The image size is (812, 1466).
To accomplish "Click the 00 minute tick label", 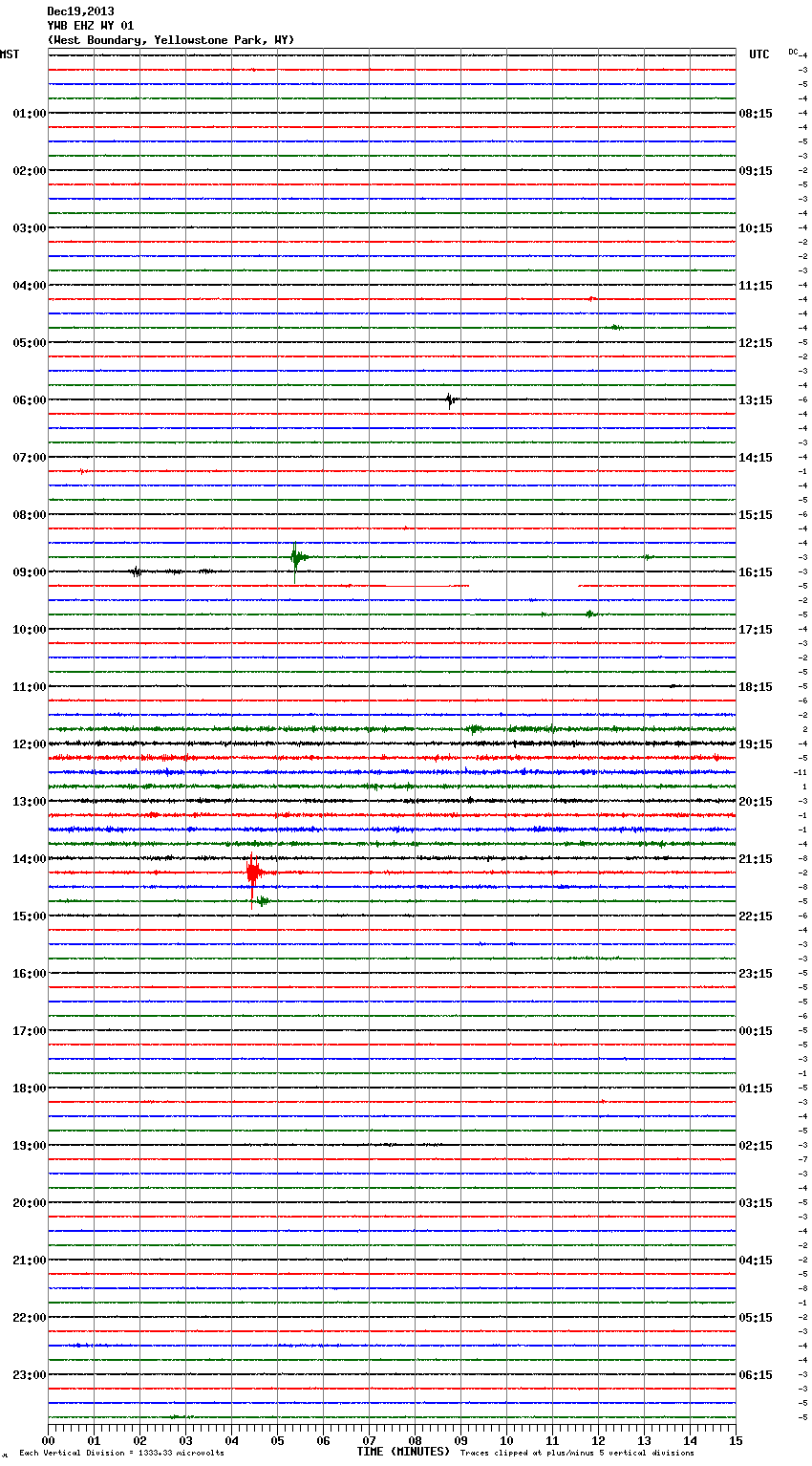I will [x=48, y=1440].
